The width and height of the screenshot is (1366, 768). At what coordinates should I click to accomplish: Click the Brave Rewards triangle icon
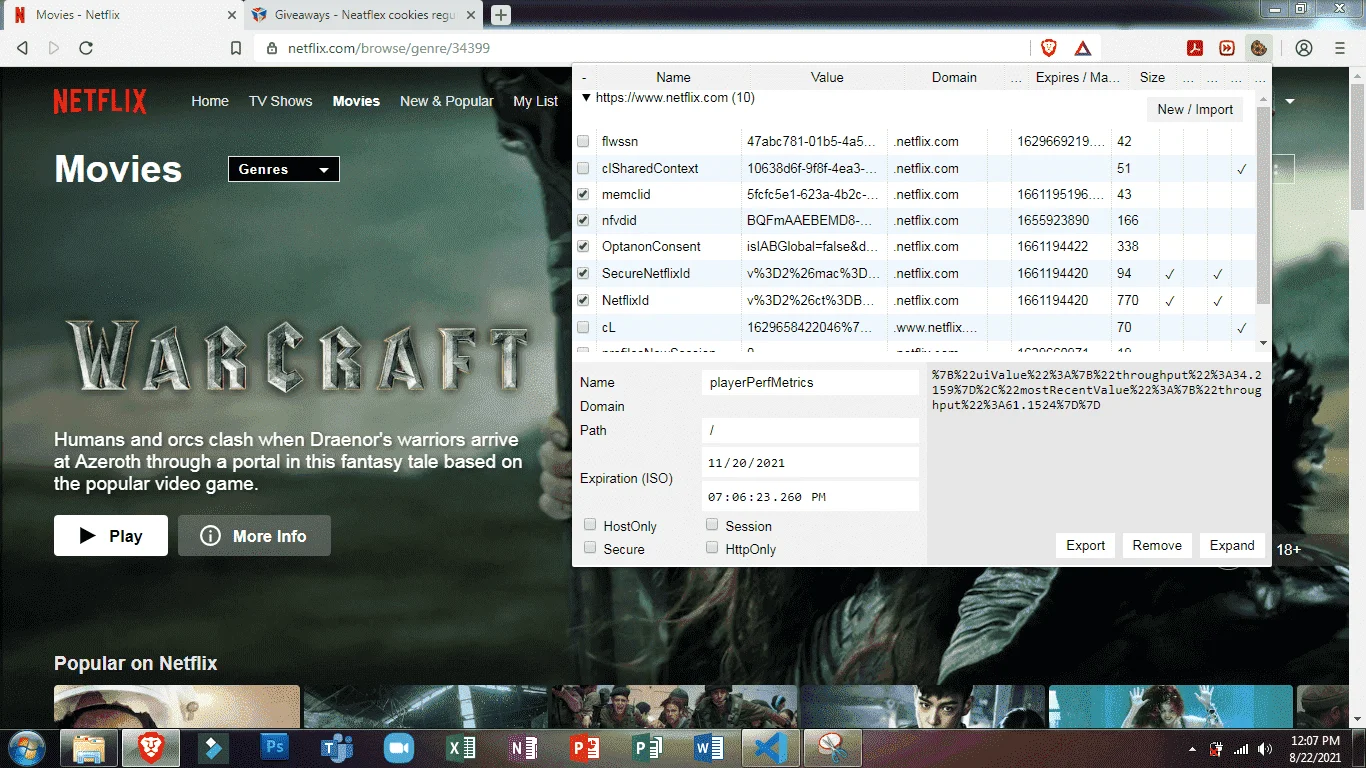(1083, 48)
